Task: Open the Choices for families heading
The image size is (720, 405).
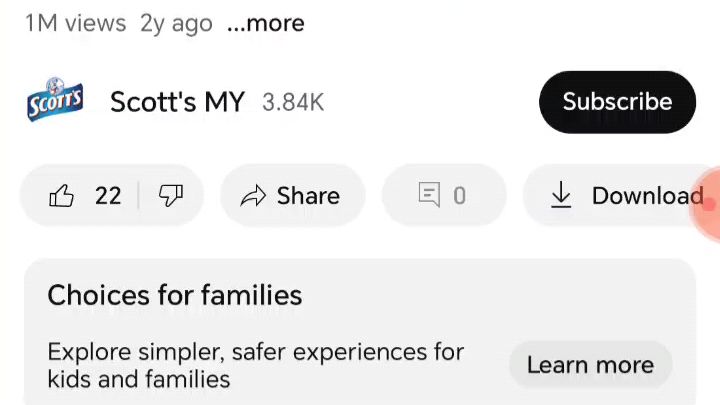Action: [x=174, y=295]
